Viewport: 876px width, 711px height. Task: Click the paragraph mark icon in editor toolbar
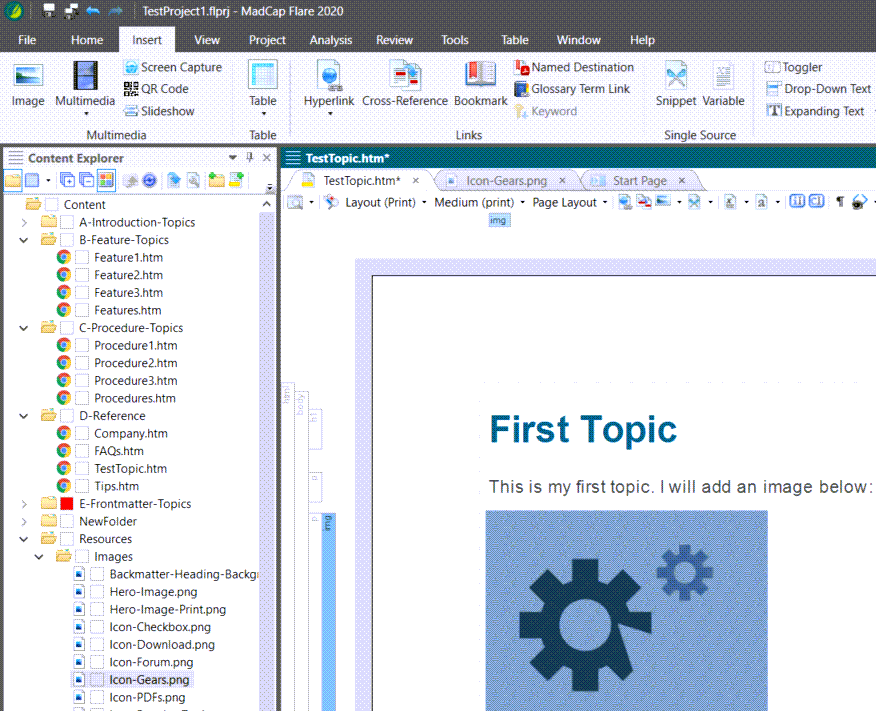click(x=840, y=202)
